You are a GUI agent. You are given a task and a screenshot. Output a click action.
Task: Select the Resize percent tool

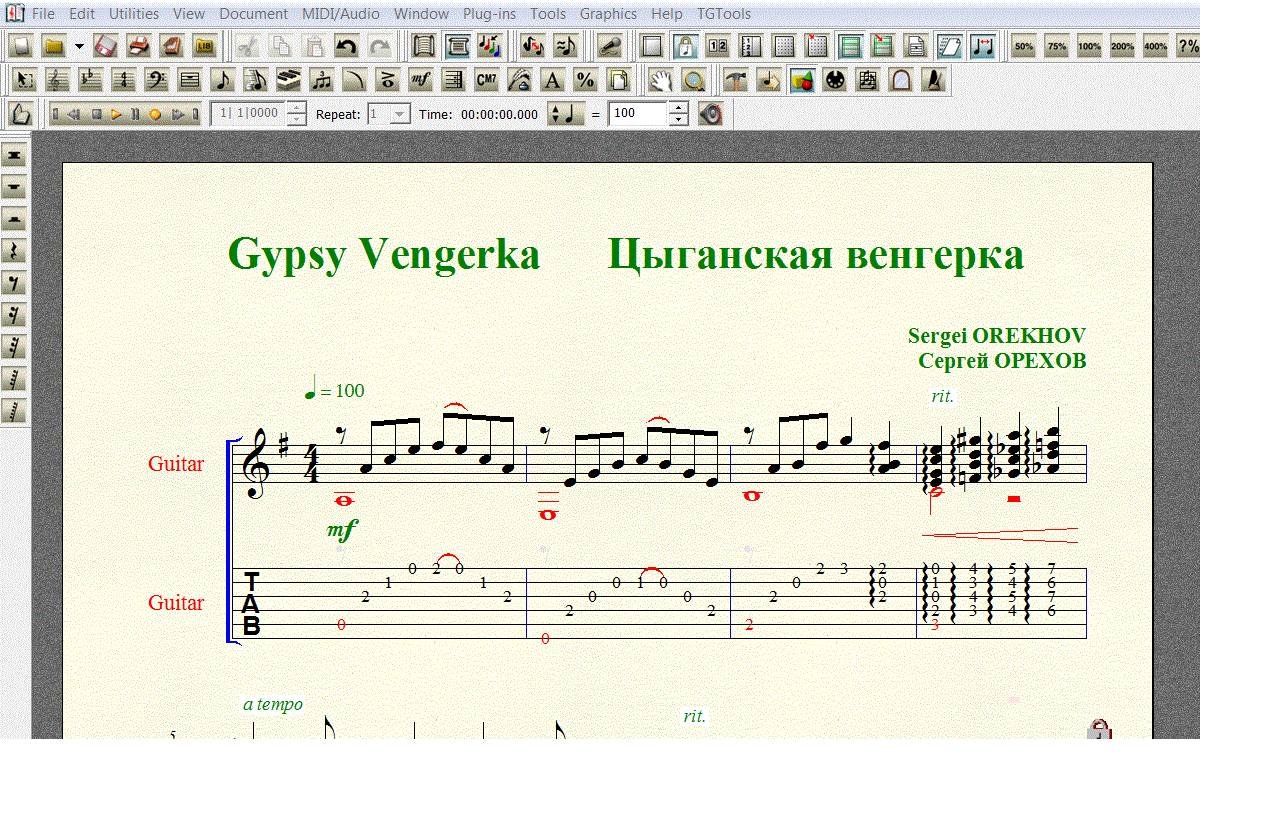586,80
